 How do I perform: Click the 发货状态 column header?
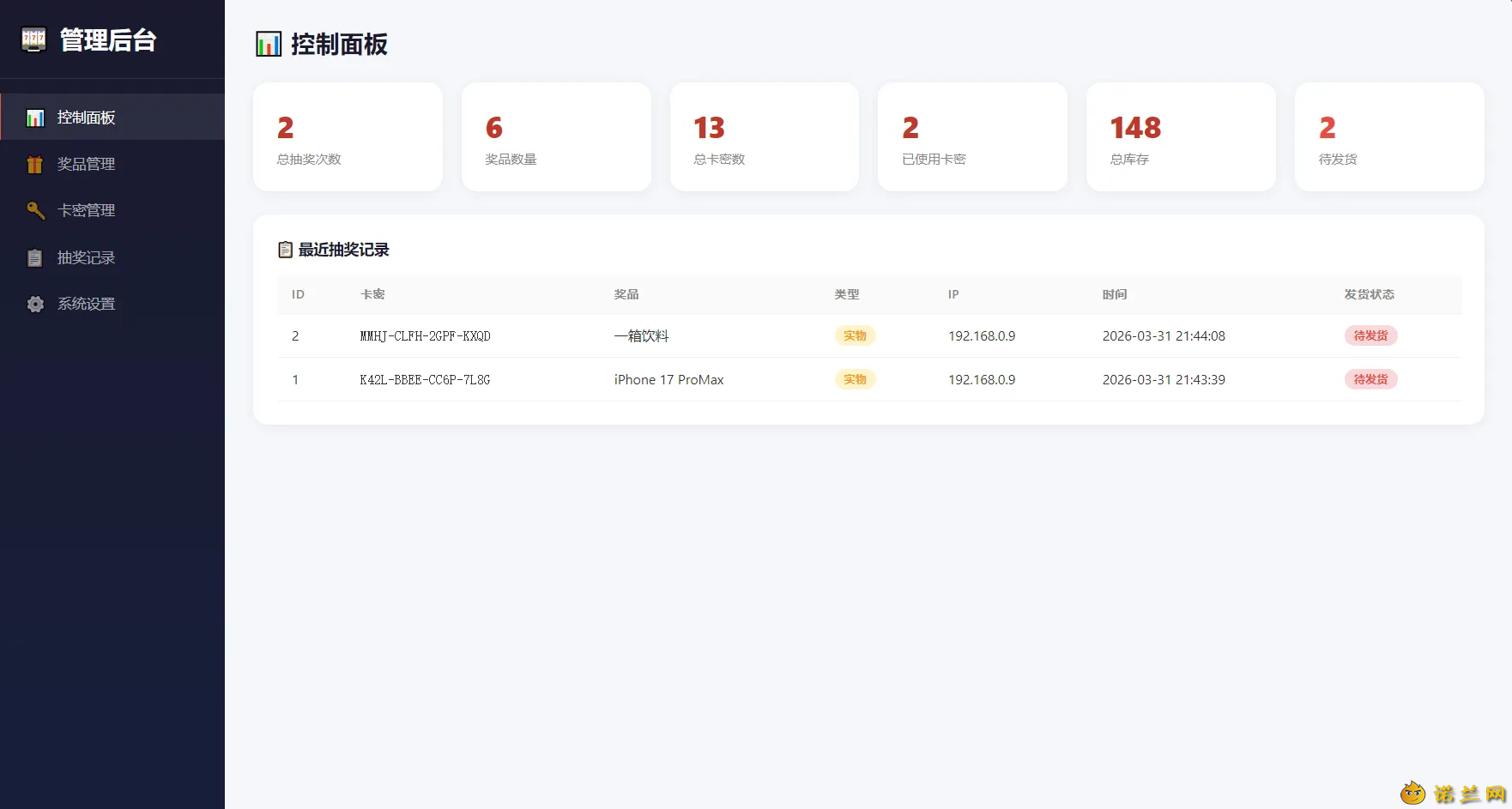coord(1370,294)
